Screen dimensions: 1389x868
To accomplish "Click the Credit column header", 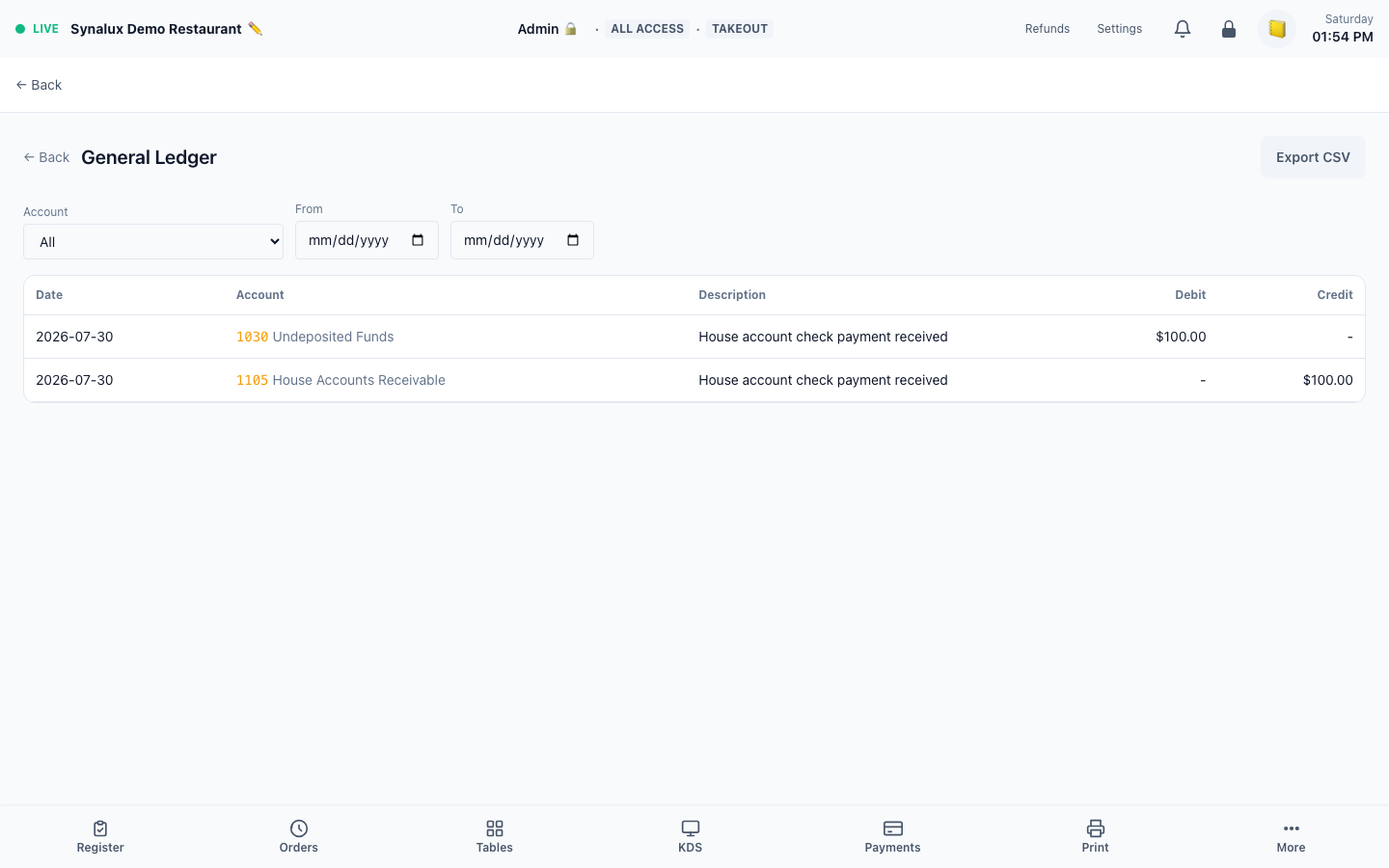I will pyautogui.click(x=1335, y=295).
